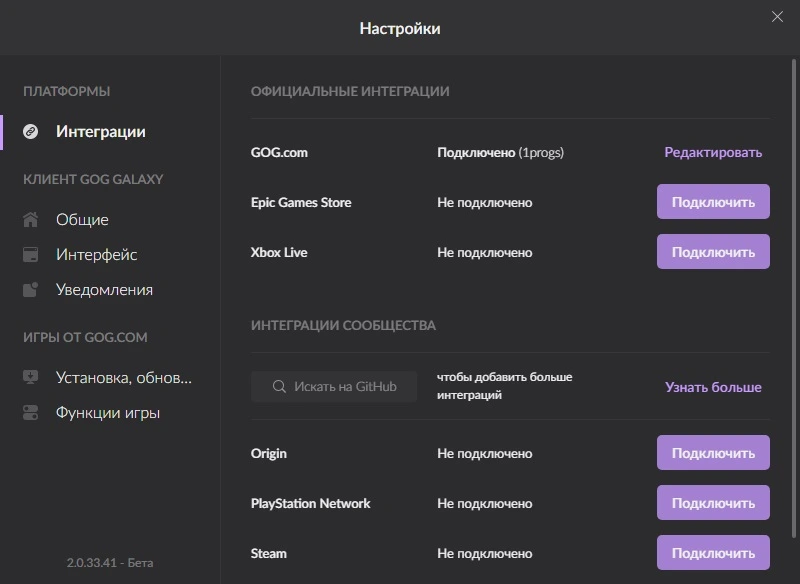This screenshot has width=800, height=584.
Task: Click the Уведомления notification icon
Action: (31, 289)
